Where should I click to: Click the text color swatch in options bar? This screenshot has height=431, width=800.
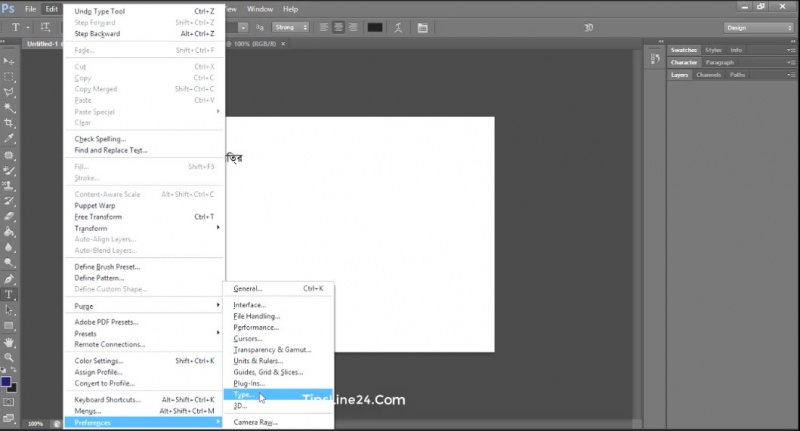point(375,28)
